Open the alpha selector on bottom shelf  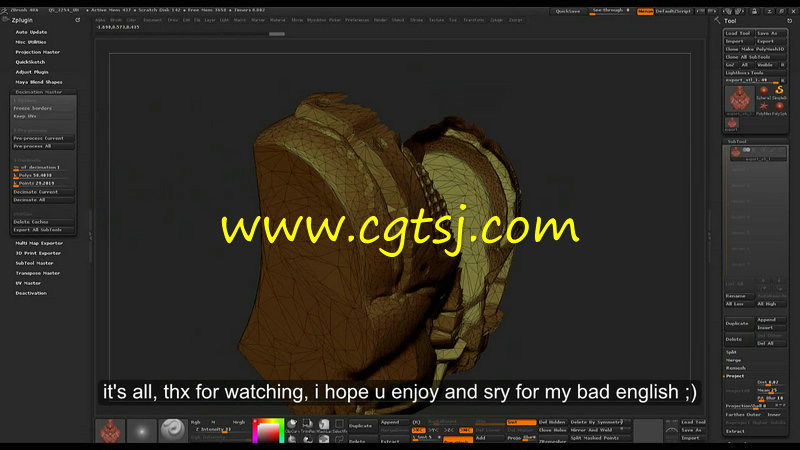[141, 431]
